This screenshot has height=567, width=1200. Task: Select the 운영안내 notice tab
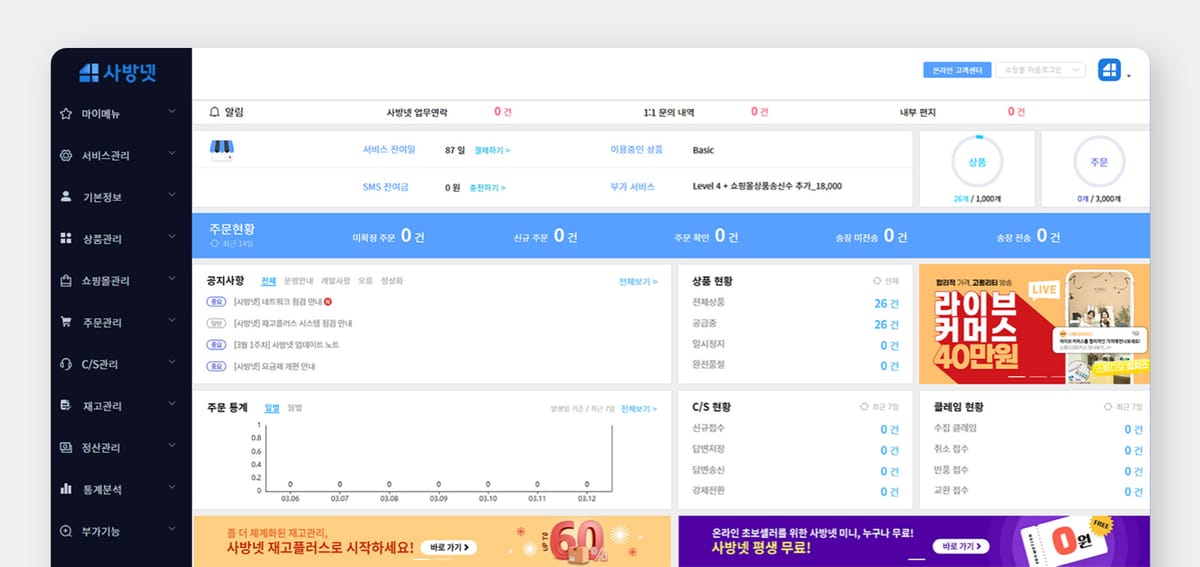coord(298,281)
